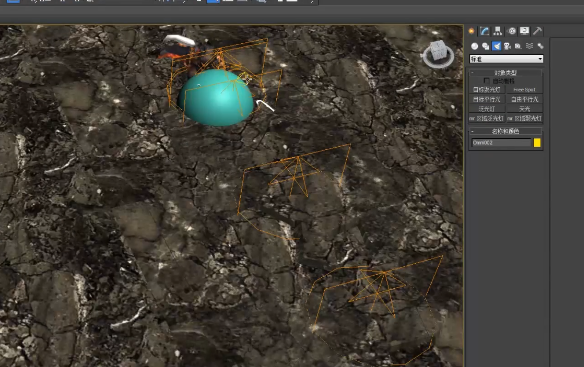Select the Lights create category
This screenshot has width=584, height=367.
pyautogui.click(x=496, y=46)
